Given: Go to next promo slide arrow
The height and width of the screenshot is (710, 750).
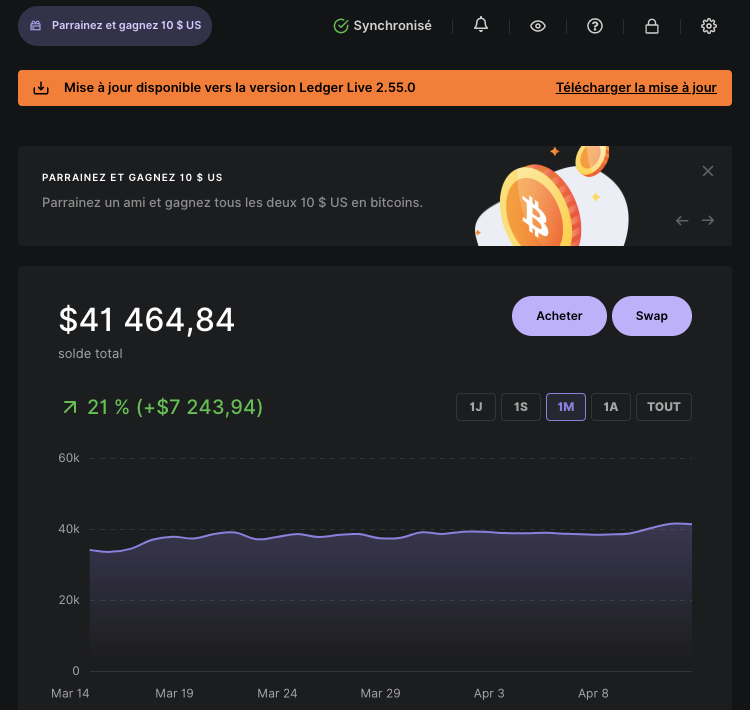Looking at the screenshot, I should 708,220.
